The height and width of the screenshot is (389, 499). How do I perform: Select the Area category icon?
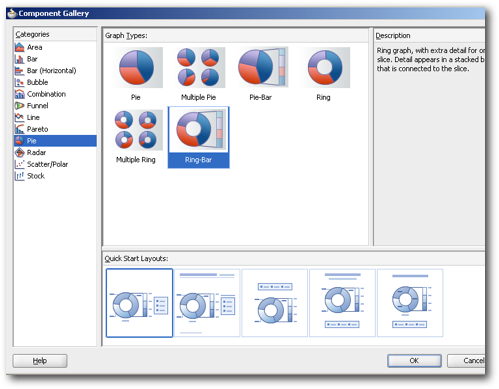tap(20, 47)
